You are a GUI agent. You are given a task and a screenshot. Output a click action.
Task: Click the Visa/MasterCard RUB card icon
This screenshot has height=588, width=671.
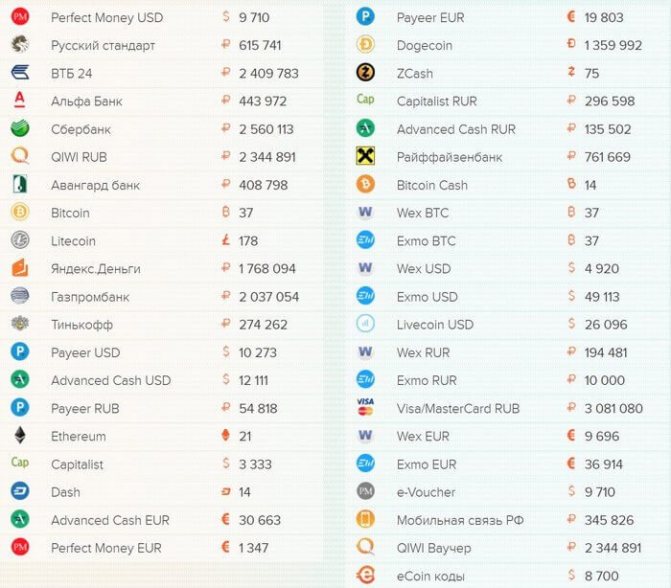(365, 408)
